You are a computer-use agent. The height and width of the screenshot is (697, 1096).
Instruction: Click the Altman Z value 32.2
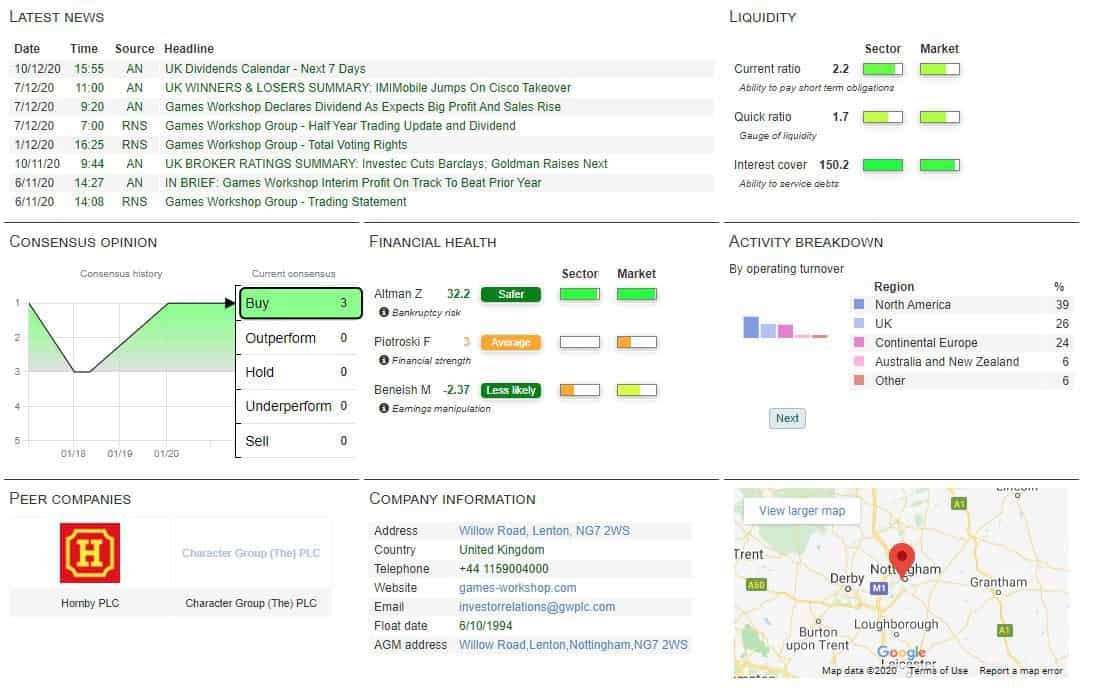pos(459,294)
